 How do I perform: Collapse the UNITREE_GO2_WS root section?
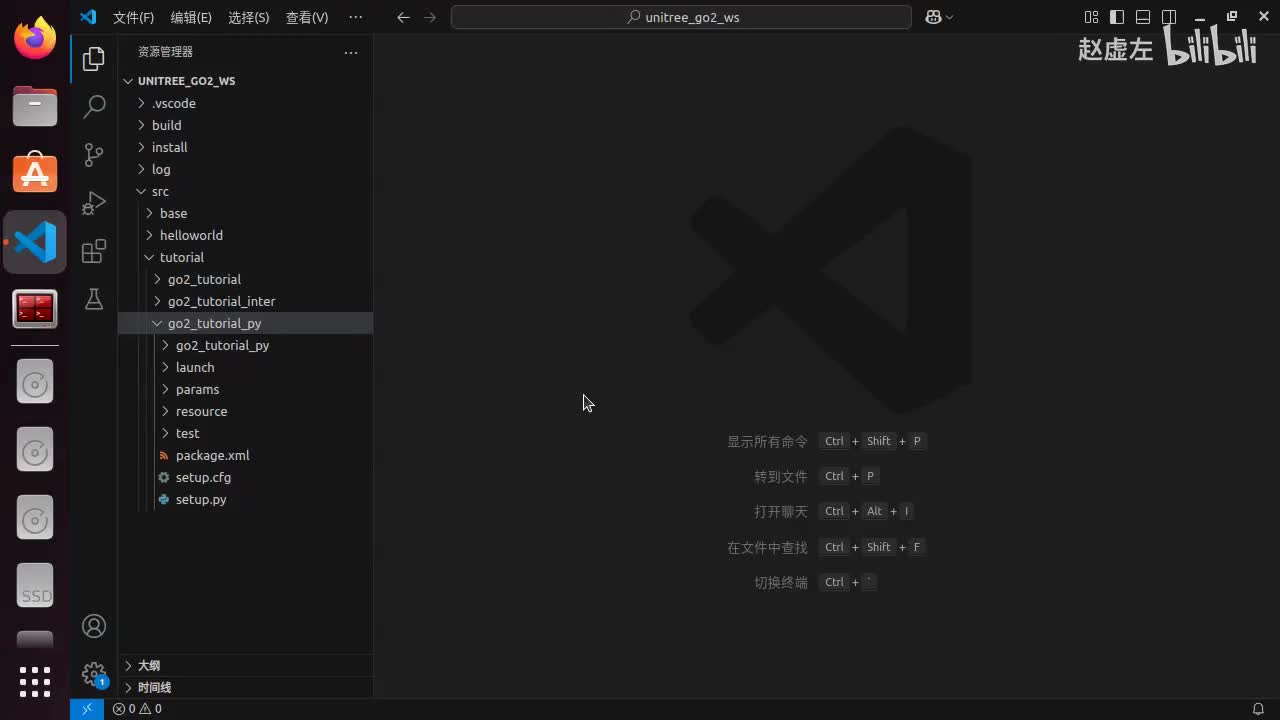245,81
